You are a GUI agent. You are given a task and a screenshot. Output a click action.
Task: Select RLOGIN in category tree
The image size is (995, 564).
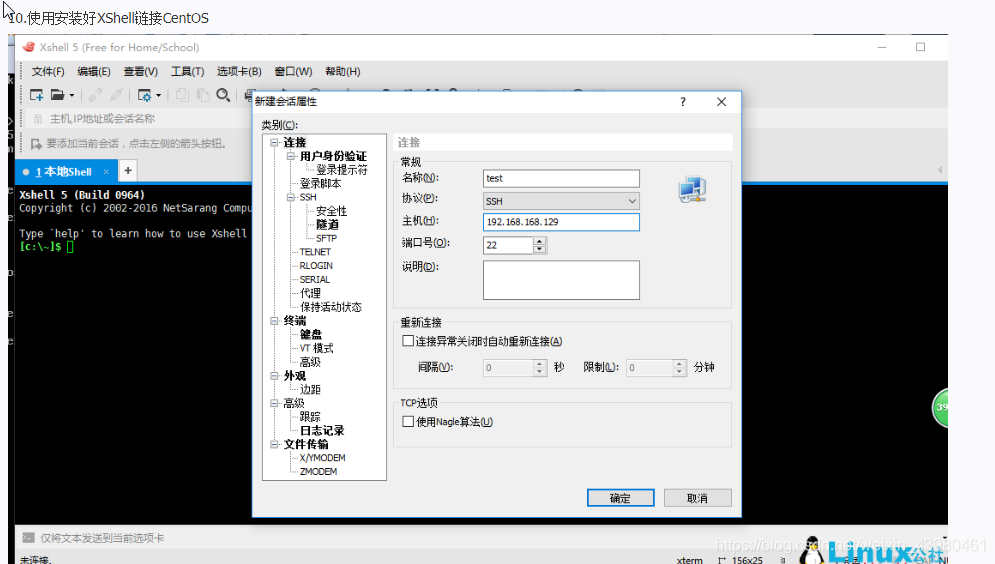pyautogui.click(x=316, y=266)
